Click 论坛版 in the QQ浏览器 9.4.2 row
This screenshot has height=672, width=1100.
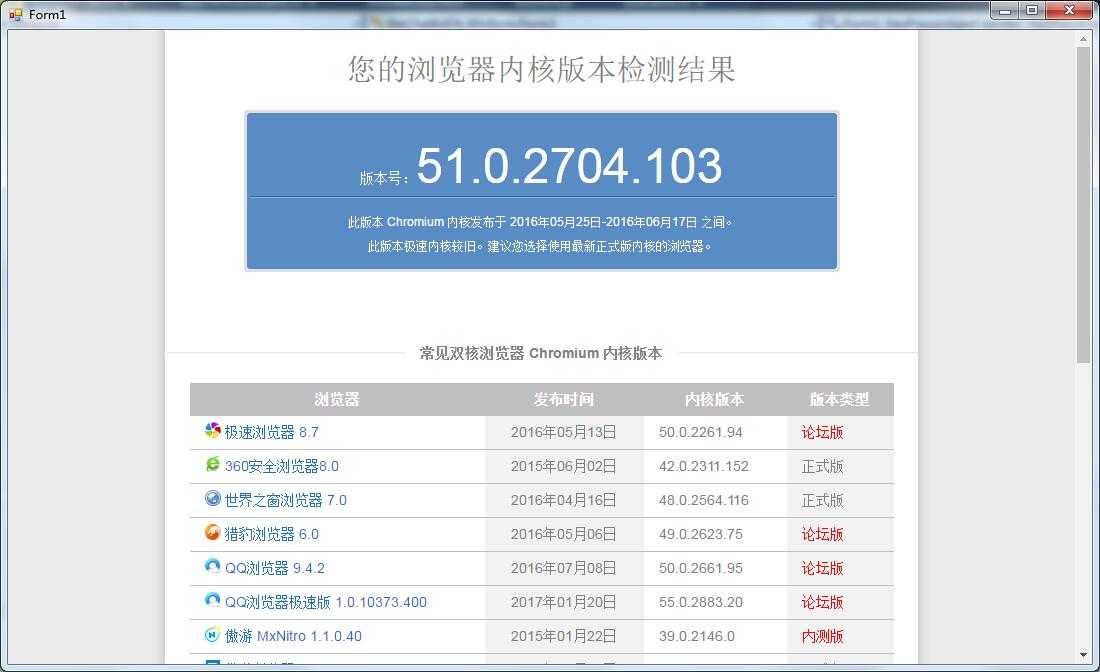coord(823,568)
